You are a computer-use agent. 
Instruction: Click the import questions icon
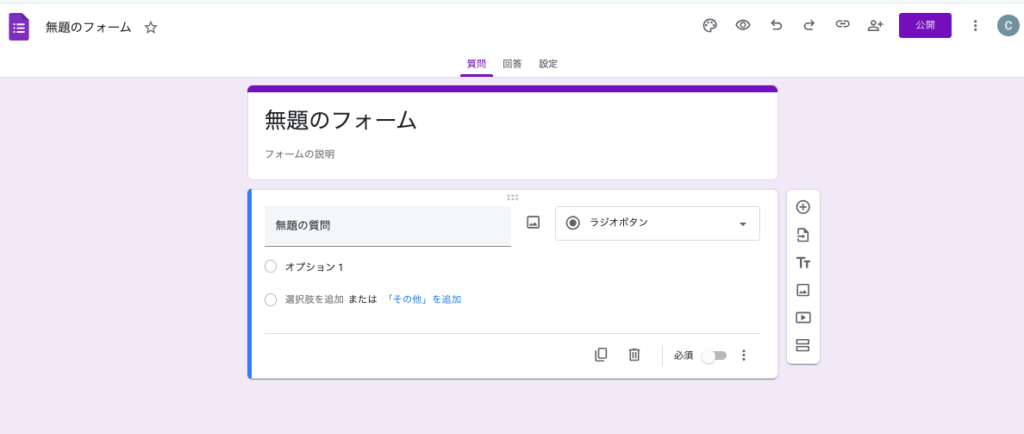click(x=803, y=235)
